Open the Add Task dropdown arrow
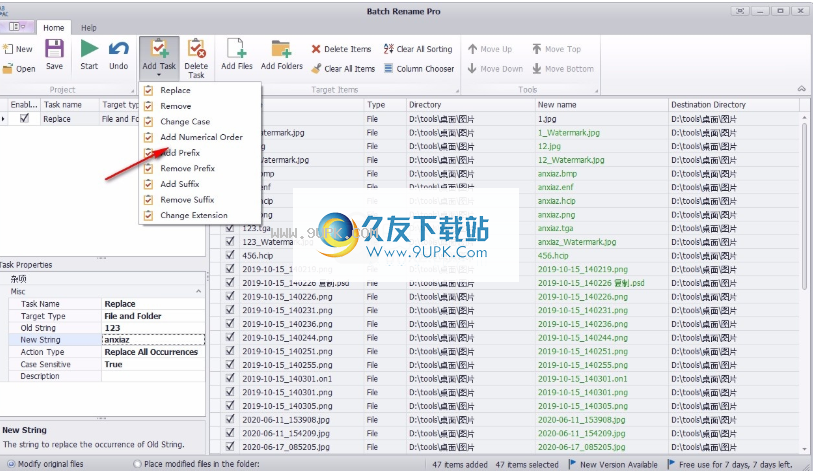The width and height of the screenshot is (813, 471). pyautogui.click(x=159, y=76)
